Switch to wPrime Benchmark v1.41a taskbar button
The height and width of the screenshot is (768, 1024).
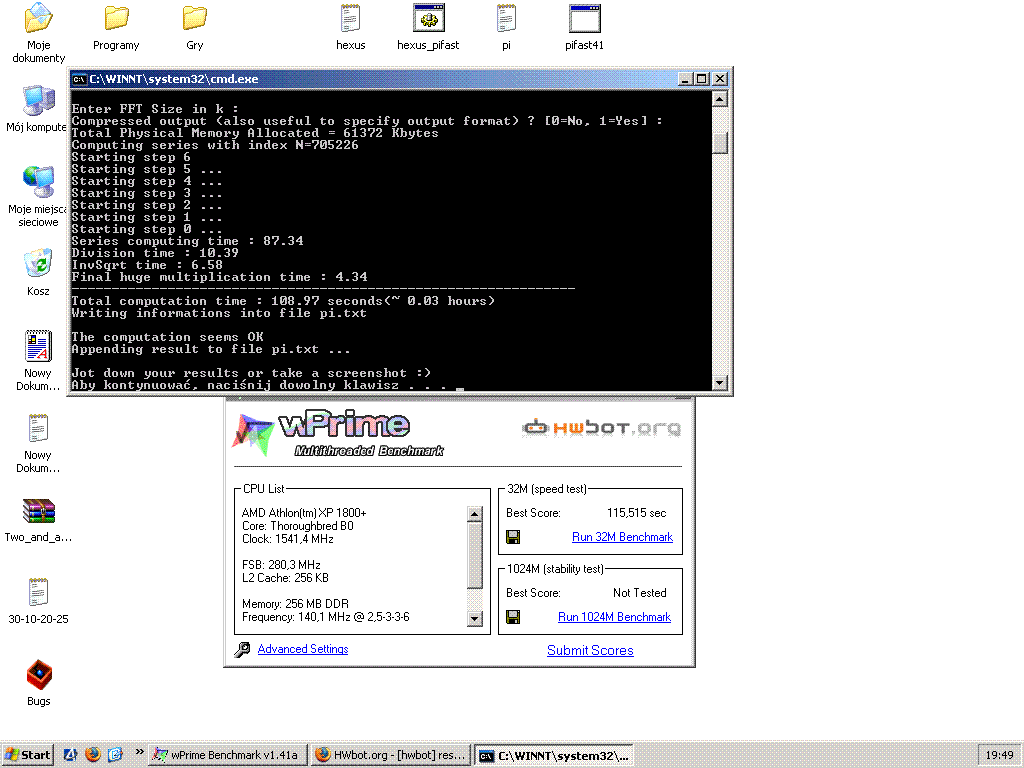pyautogui.click(x=227, y=755)
